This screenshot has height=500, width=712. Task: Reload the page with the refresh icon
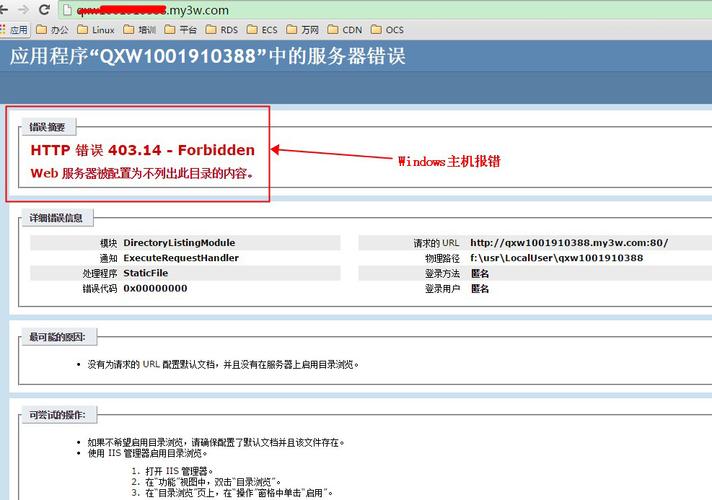[44, 10]
